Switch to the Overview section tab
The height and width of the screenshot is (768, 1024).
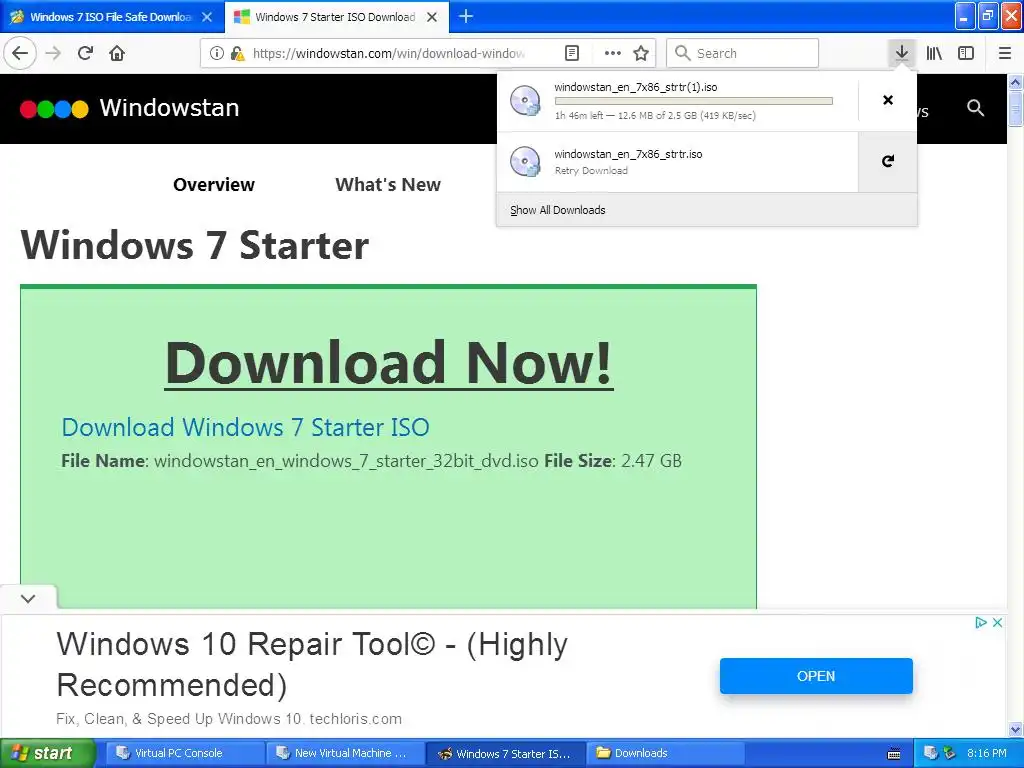click(x=214, y=185)
